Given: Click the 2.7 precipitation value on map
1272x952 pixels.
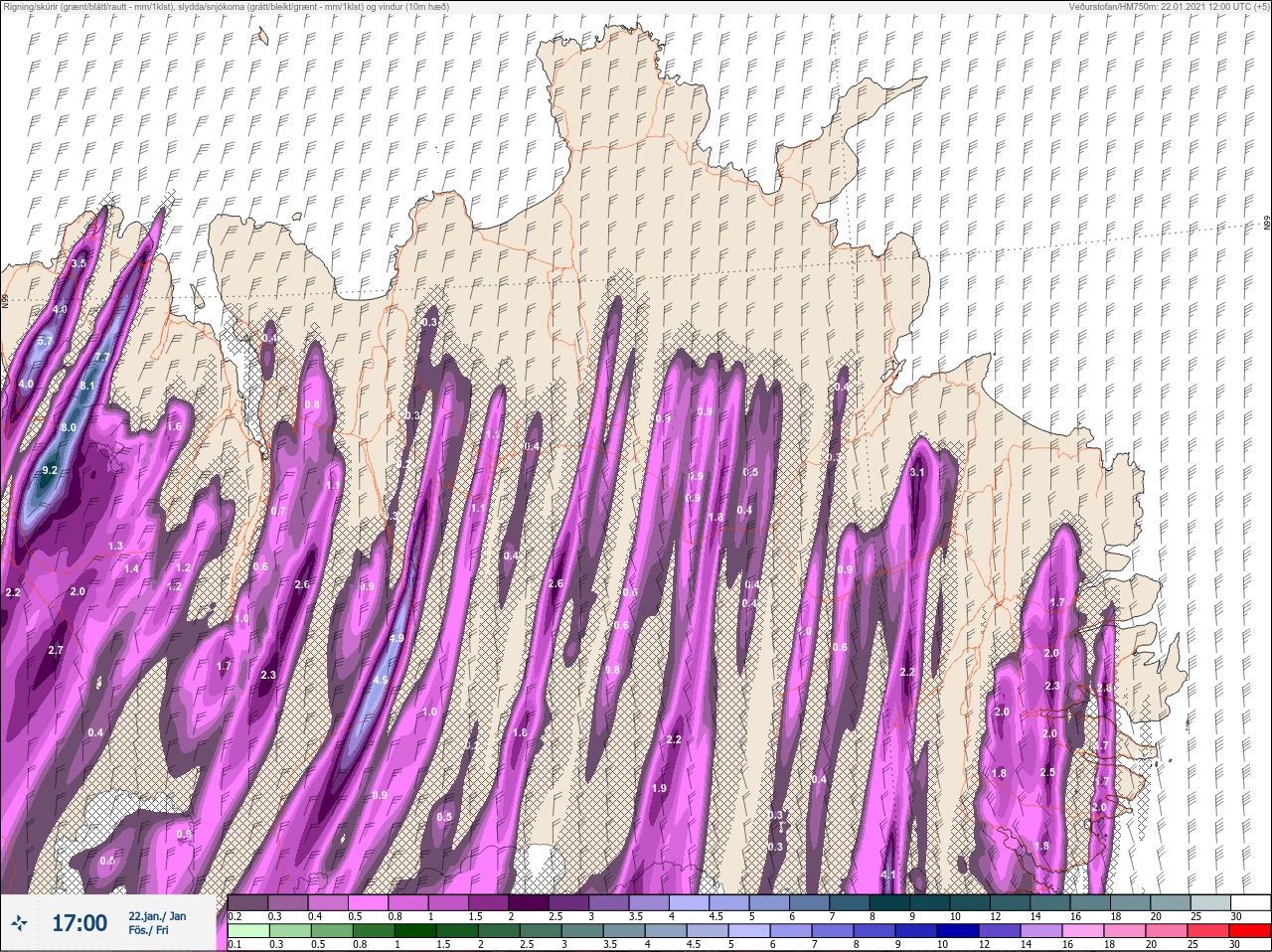Looking at the screenshot, I should click(56, 650).
